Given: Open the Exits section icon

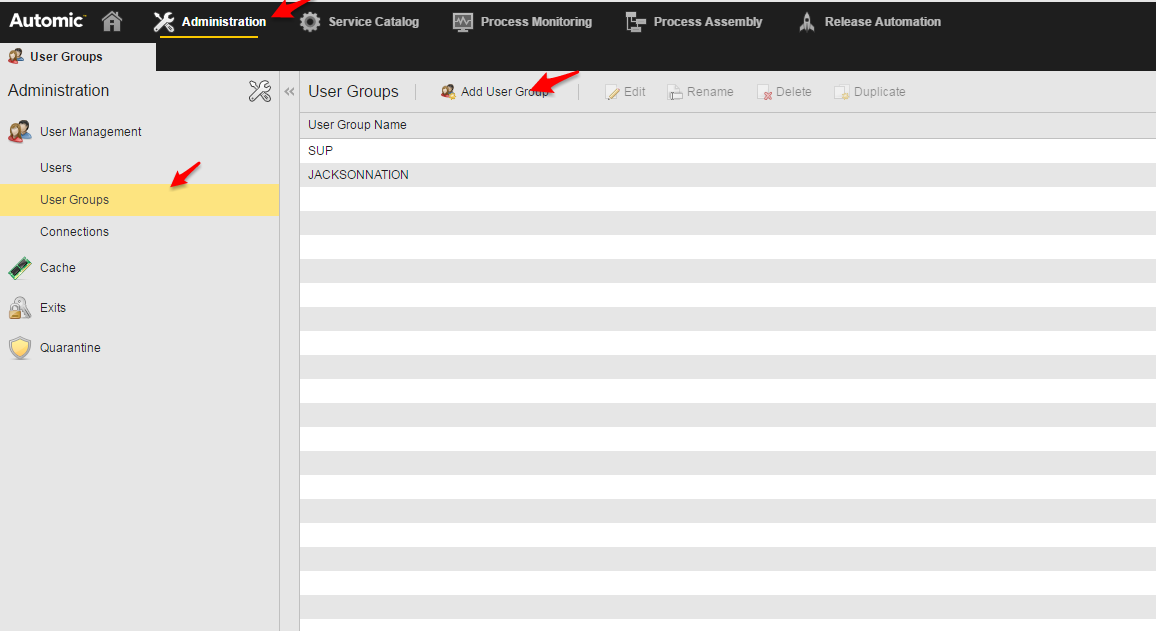Looking at the screenshot, I should coord(20,307).
